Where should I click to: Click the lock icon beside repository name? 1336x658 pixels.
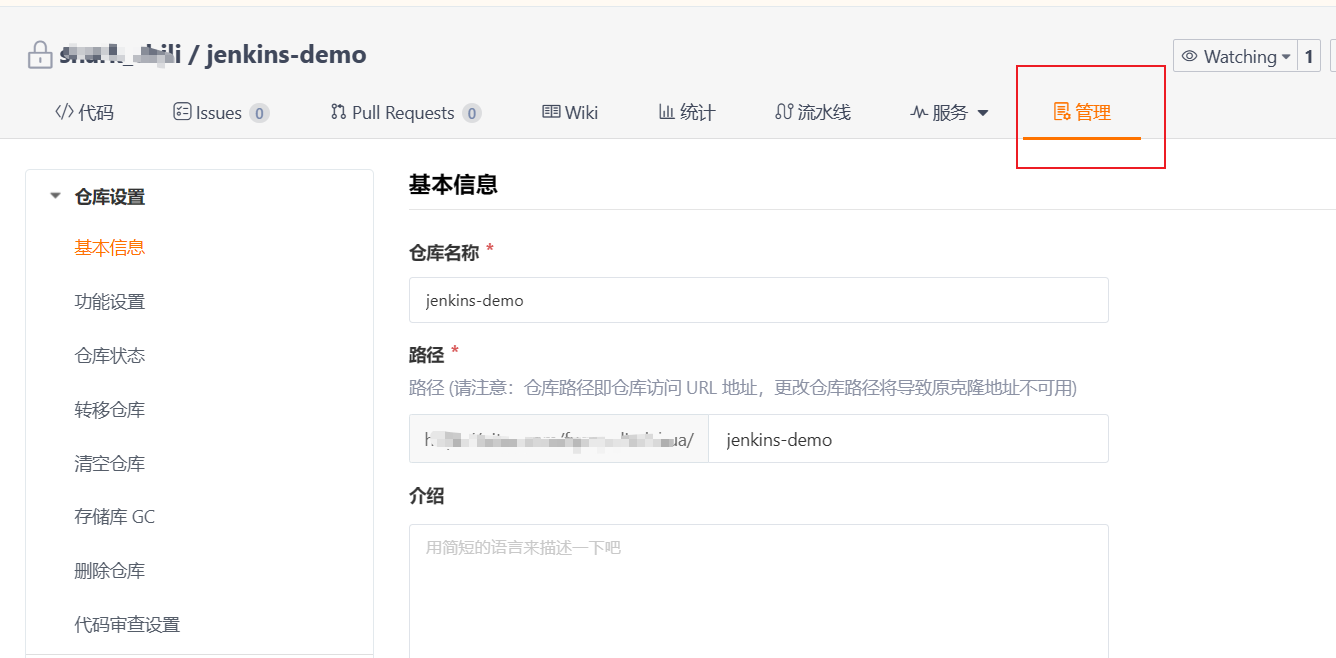39,55
